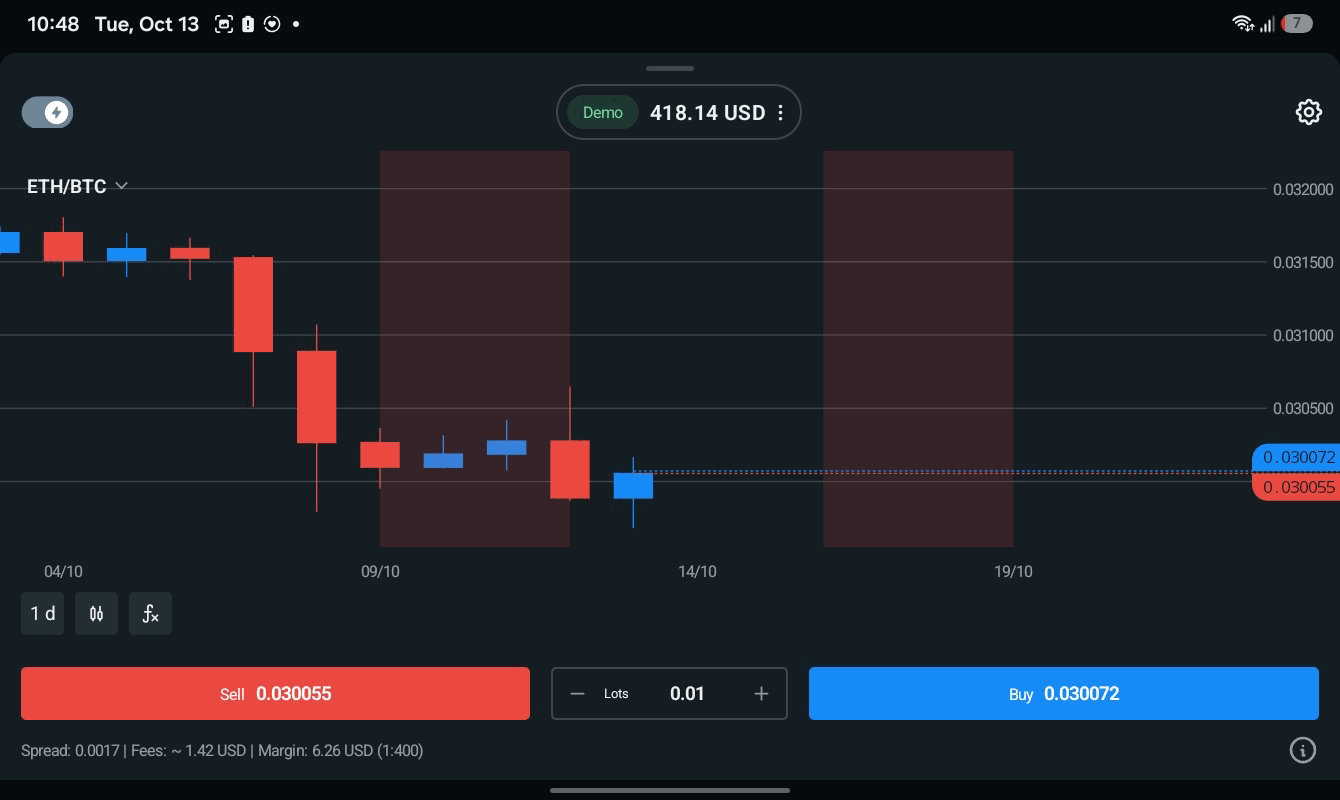Tap the Demo account badge
The height and width of the screenshot is (800, 1340).
[x=603, y=113]
